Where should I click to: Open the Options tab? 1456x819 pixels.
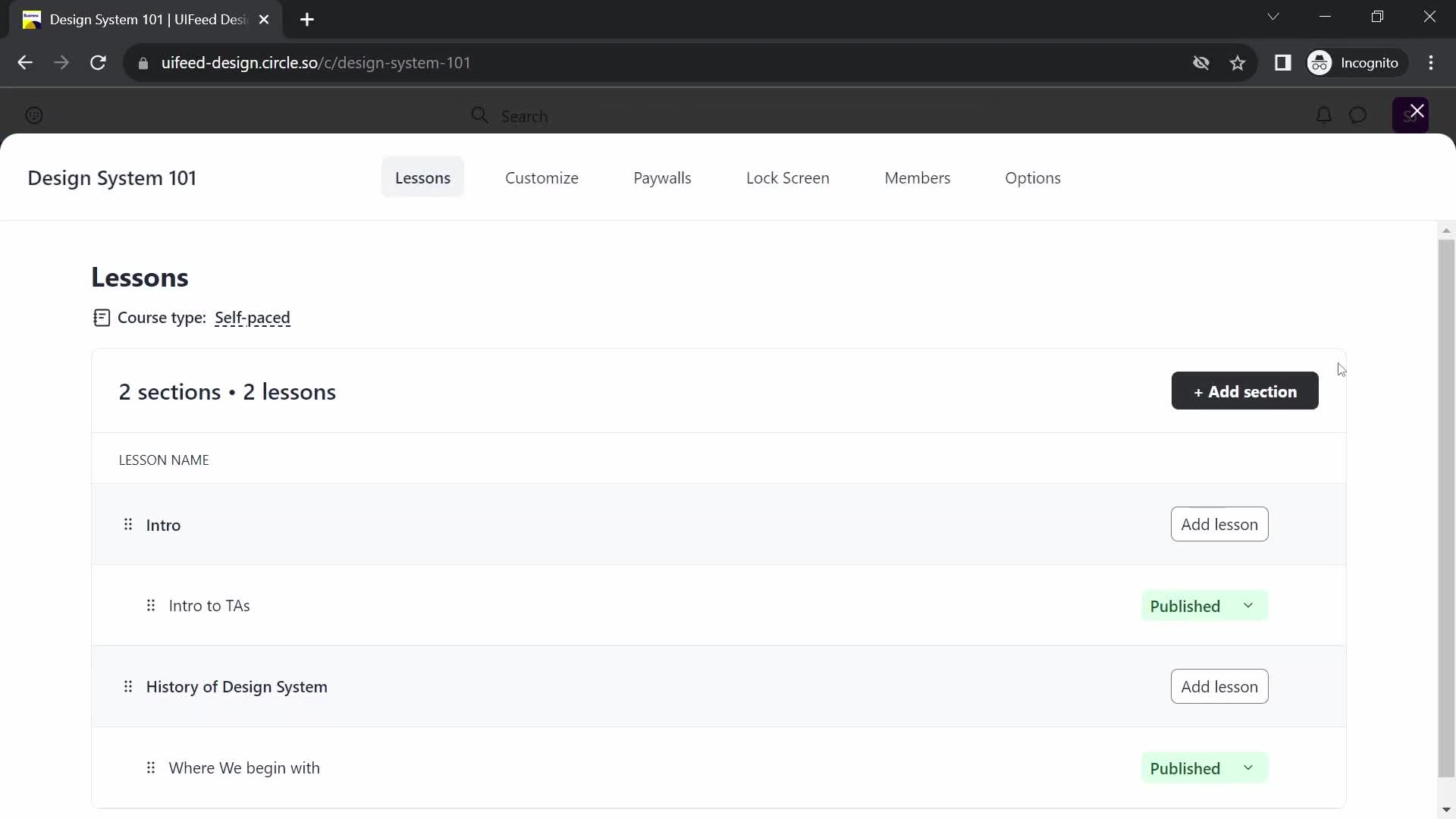1033,178
